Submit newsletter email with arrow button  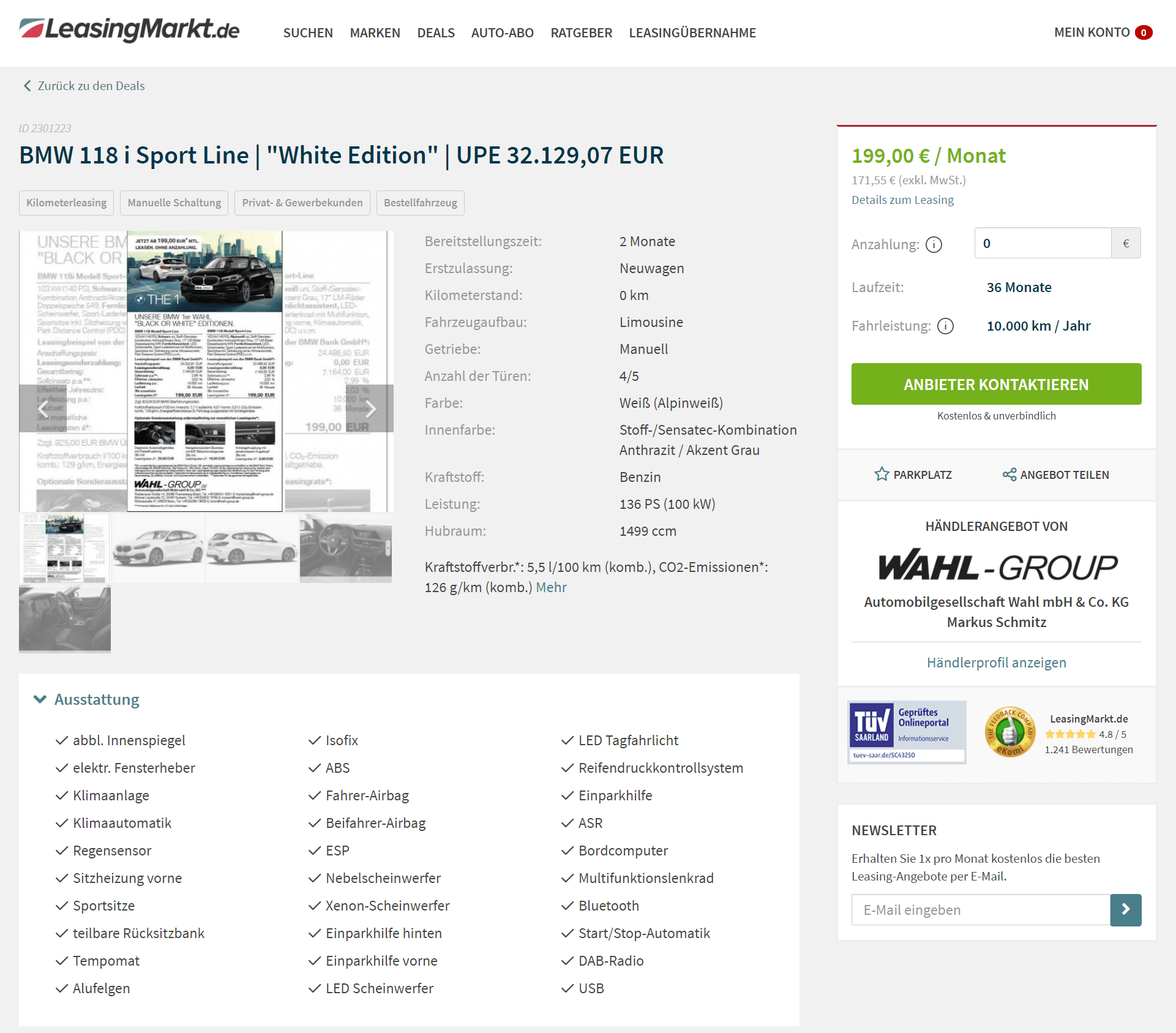tap(1126, 909)
